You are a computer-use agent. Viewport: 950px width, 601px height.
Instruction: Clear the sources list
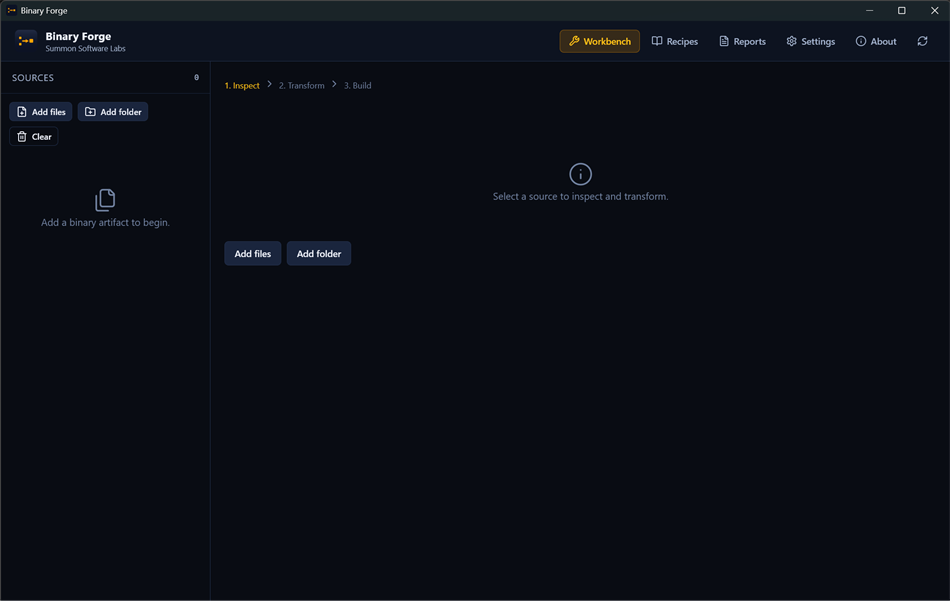(x=34, y=136)
